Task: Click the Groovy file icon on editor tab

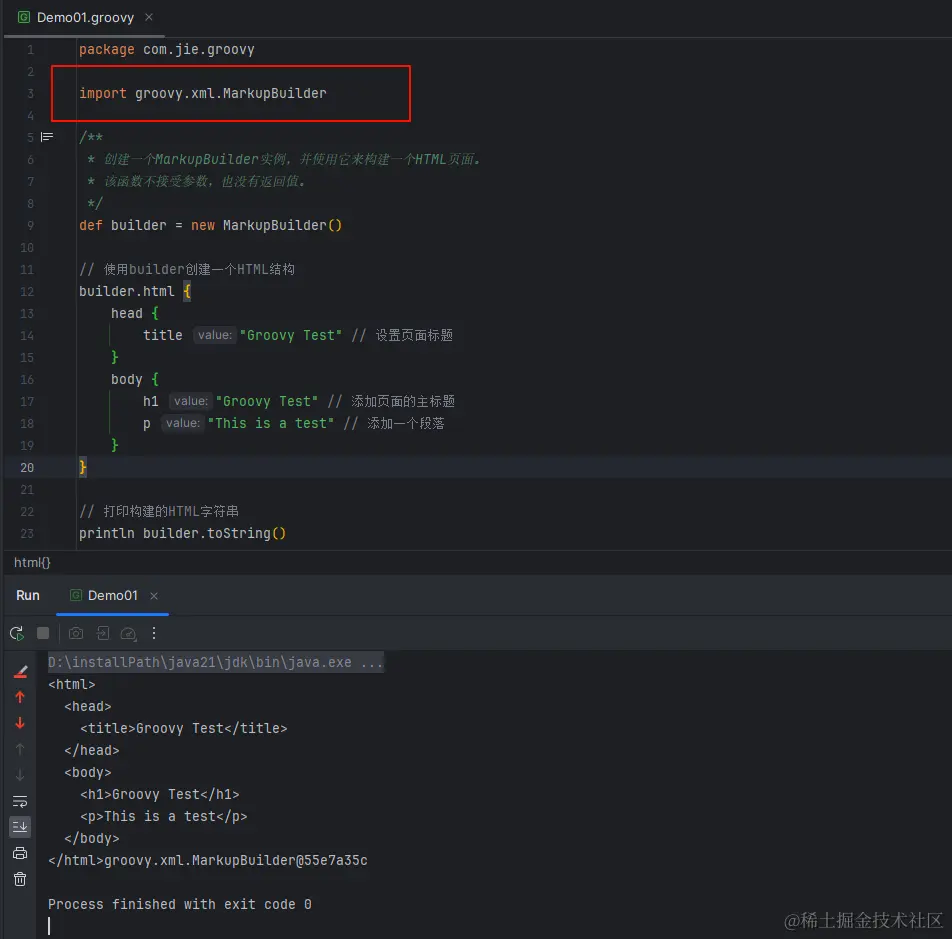Action: (24, 17)
